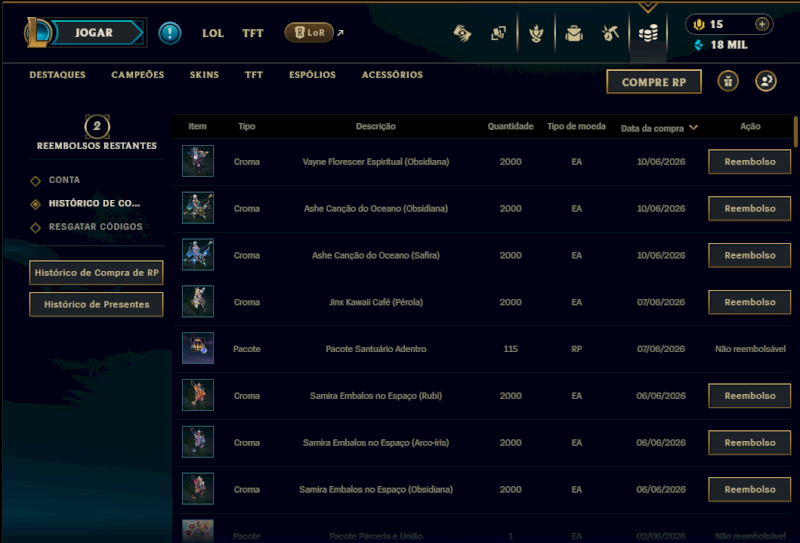The image size is (800, 543).
Task: Open the LoR external launcher badge
Action: coord(309,33)
